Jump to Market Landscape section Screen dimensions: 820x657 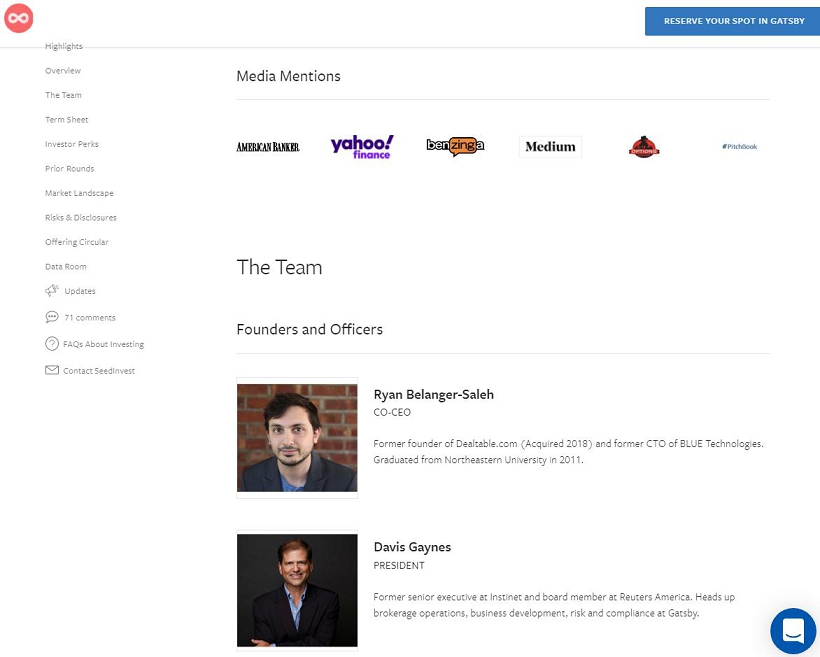[79, 193]
